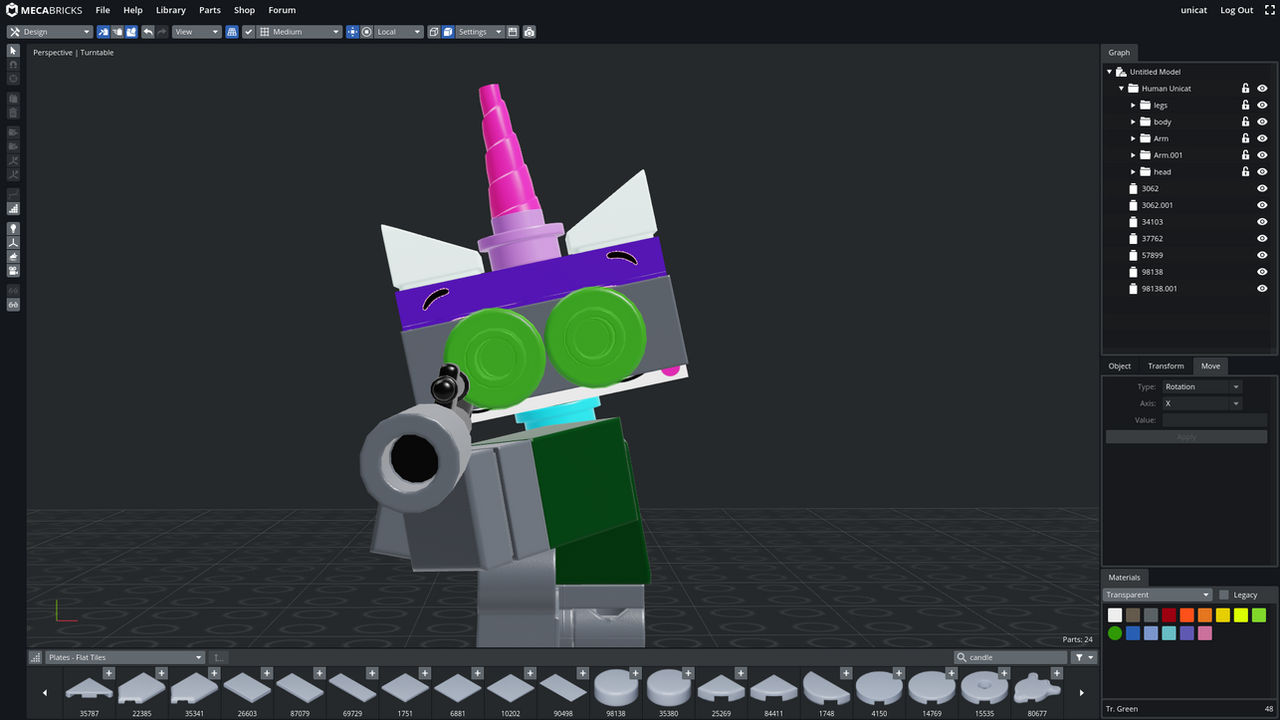1280x720 pixels.
Task: Open the Local orientation dropdown
Action: (x=398, y=32)
